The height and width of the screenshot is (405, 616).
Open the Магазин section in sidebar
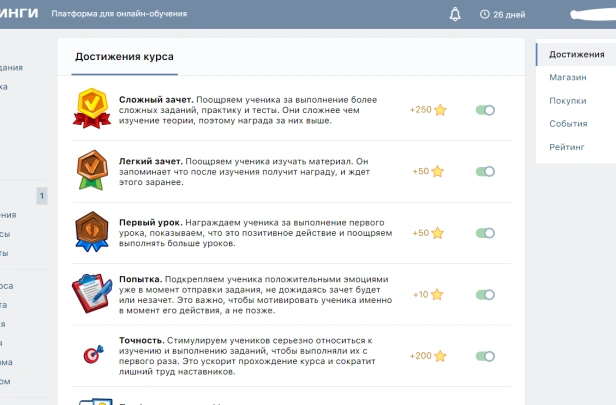[566, 77]
